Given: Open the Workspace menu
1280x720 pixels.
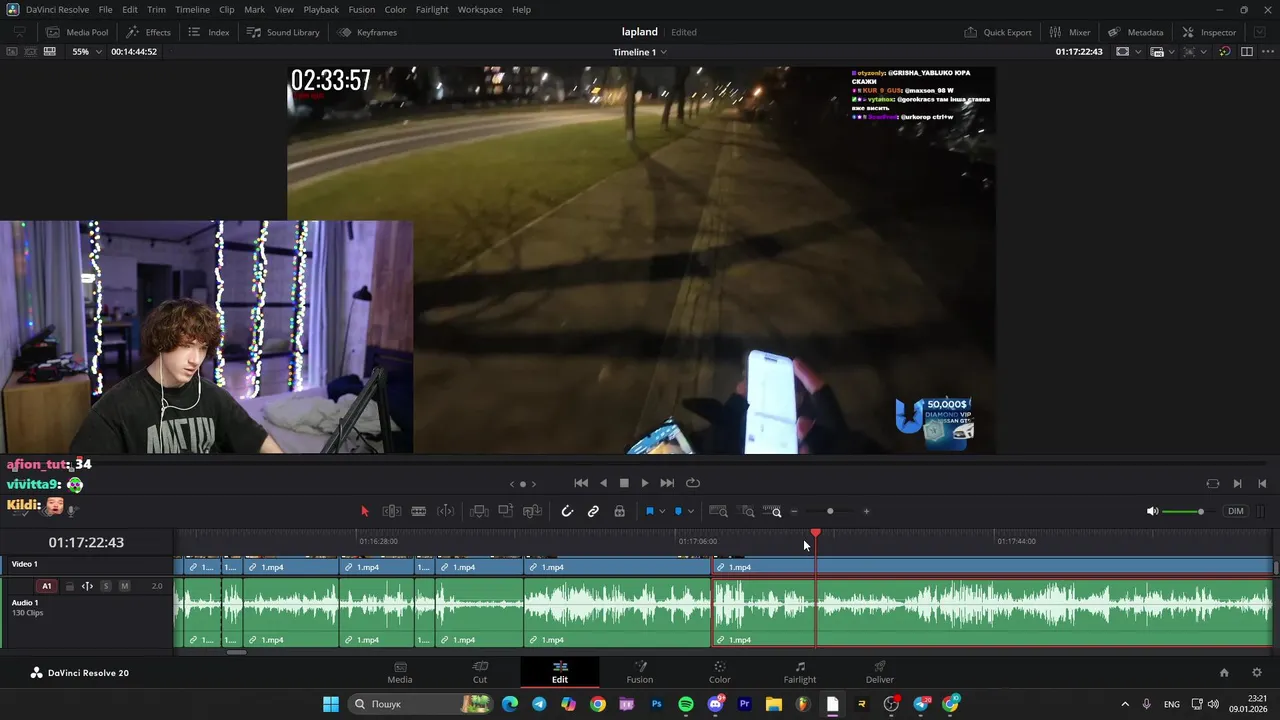Looking at the screenshot, I should (480, 9).
